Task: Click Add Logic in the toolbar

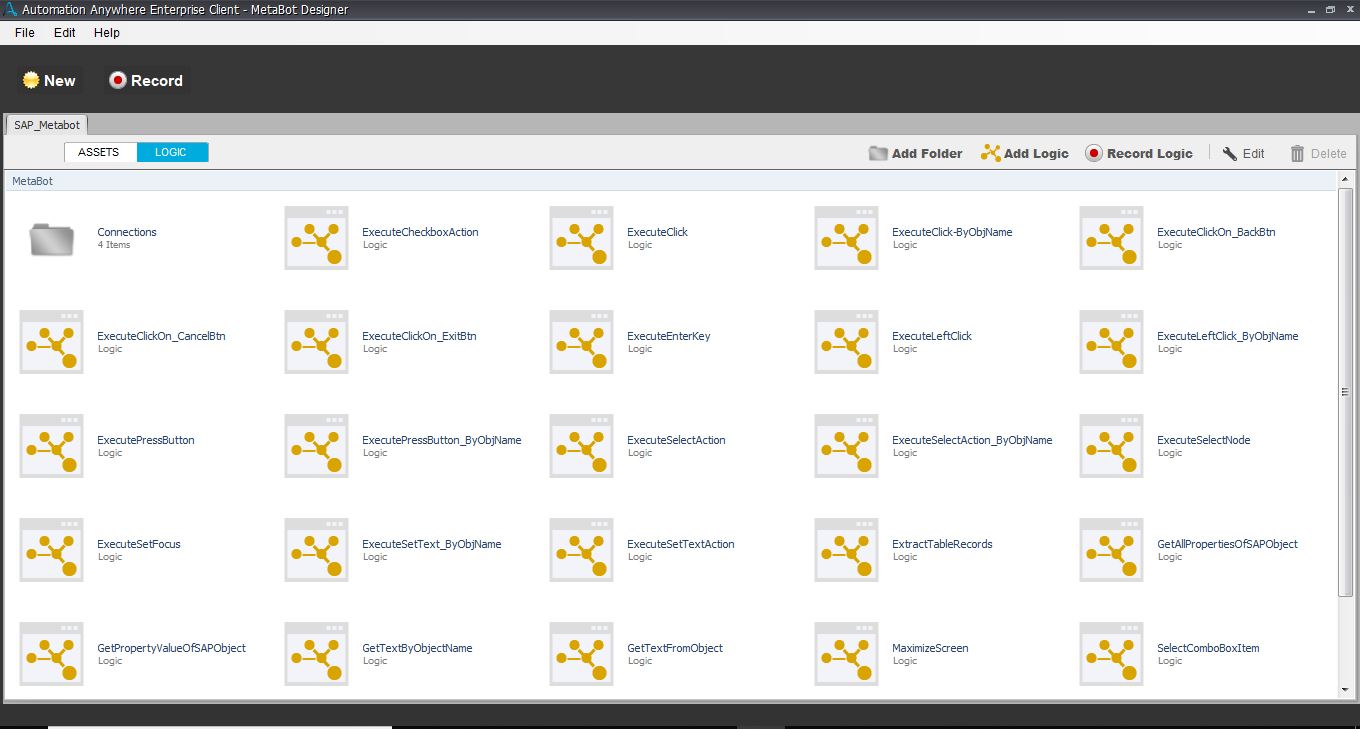Action: 1025,153
